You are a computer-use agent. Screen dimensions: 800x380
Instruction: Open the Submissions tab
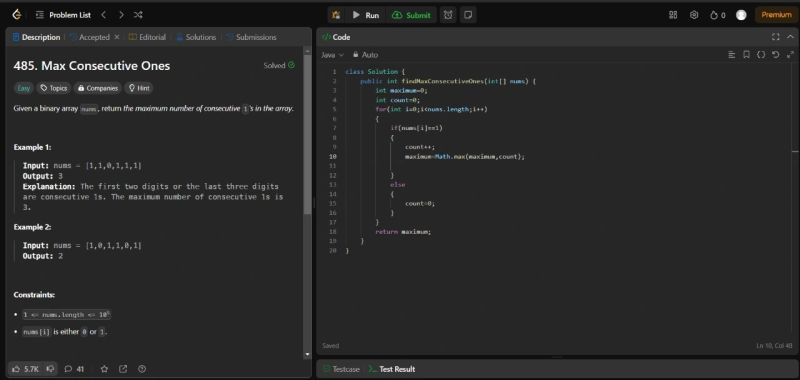pos(251,37)
